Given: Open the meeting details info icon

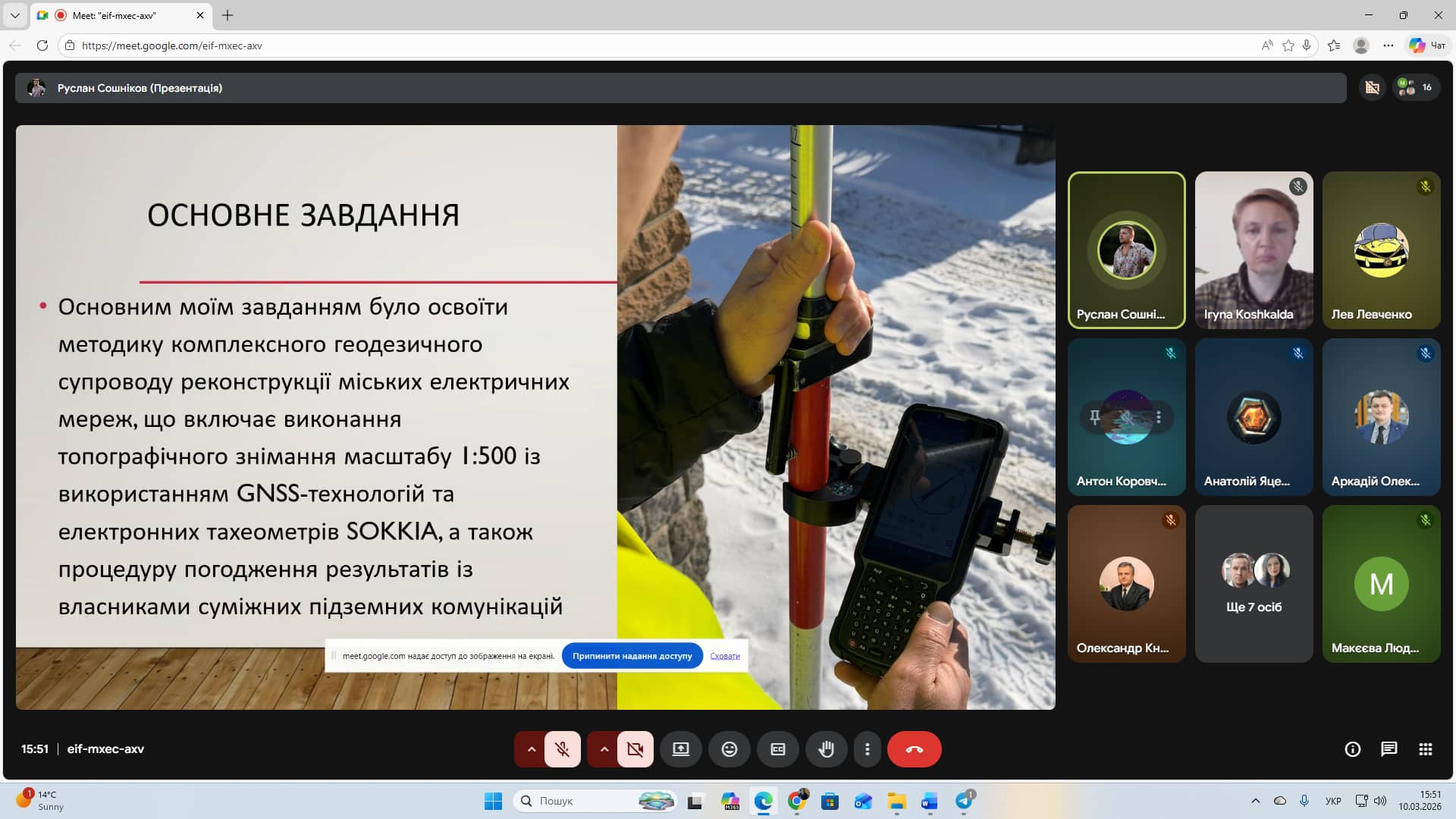Looking at the screenshot, I should pos(1352,749).
